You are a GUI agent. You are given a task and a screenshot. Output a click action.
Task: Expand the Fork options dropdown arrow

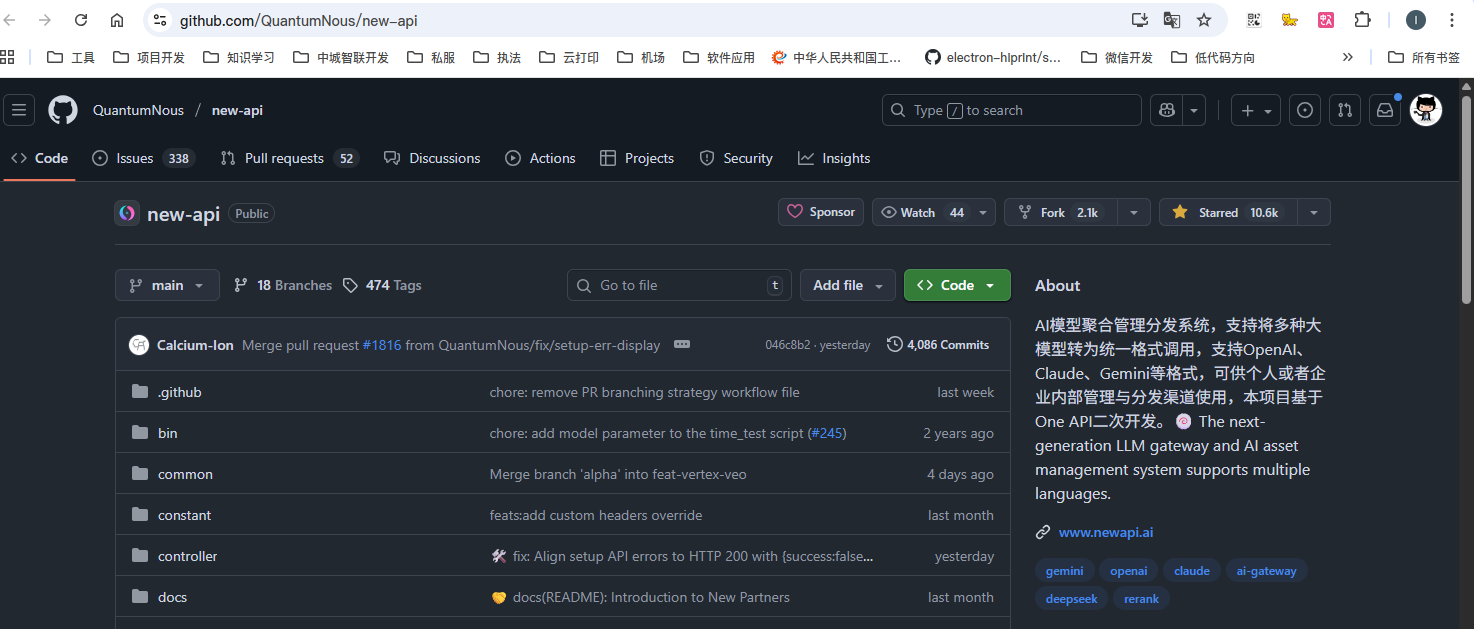pyautogui.click(x=1133, y=212)
